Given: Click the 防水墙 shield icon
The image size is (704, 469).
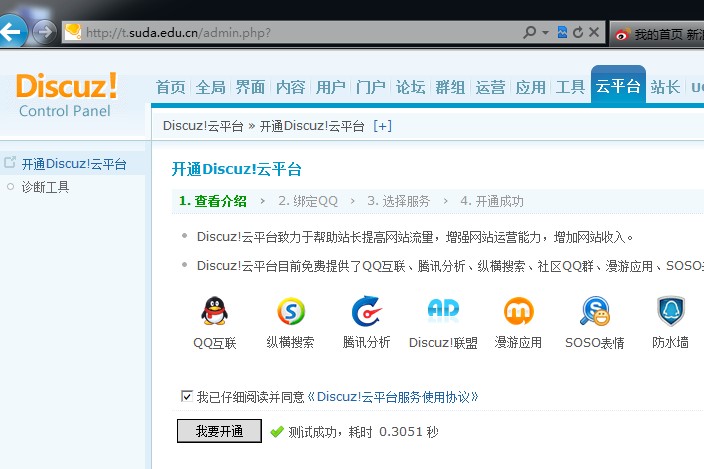Looking at the screenshot, I should coord(671,311).
